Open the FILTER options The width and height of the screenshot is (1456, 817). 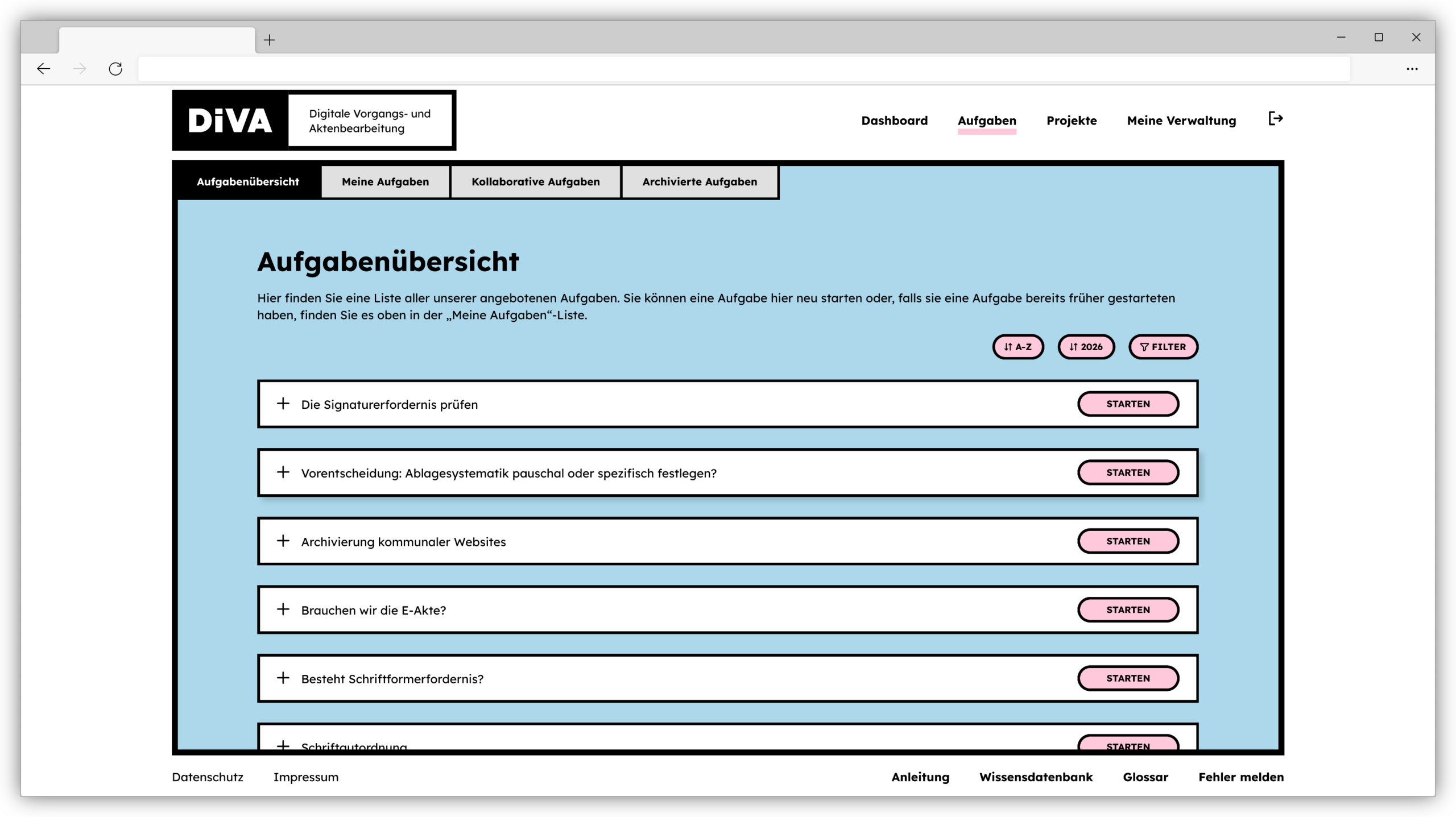(1163, 347)
